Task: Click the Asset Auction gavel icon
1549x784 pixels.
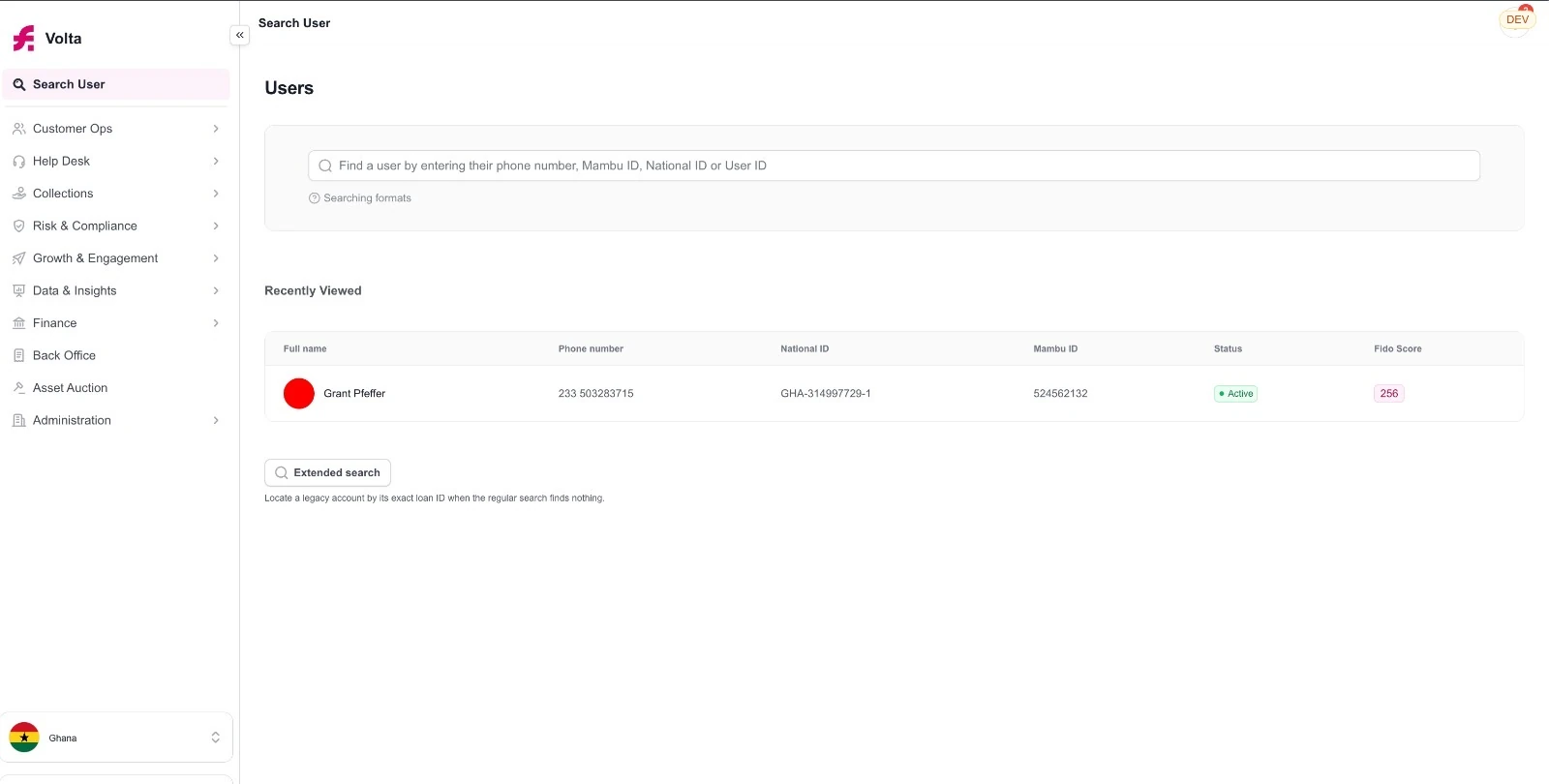Action: pos(19,388)
